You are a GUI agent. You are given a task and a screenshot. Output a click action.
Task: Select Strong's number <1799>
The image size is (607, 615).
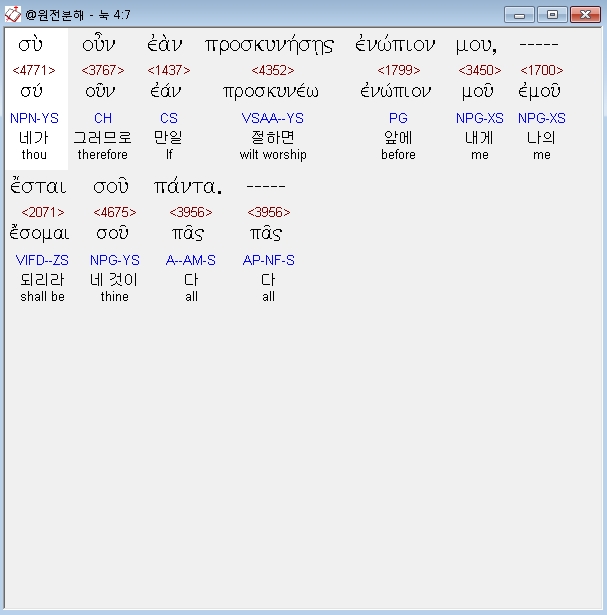pyautogui.click(x=398, y=70)
